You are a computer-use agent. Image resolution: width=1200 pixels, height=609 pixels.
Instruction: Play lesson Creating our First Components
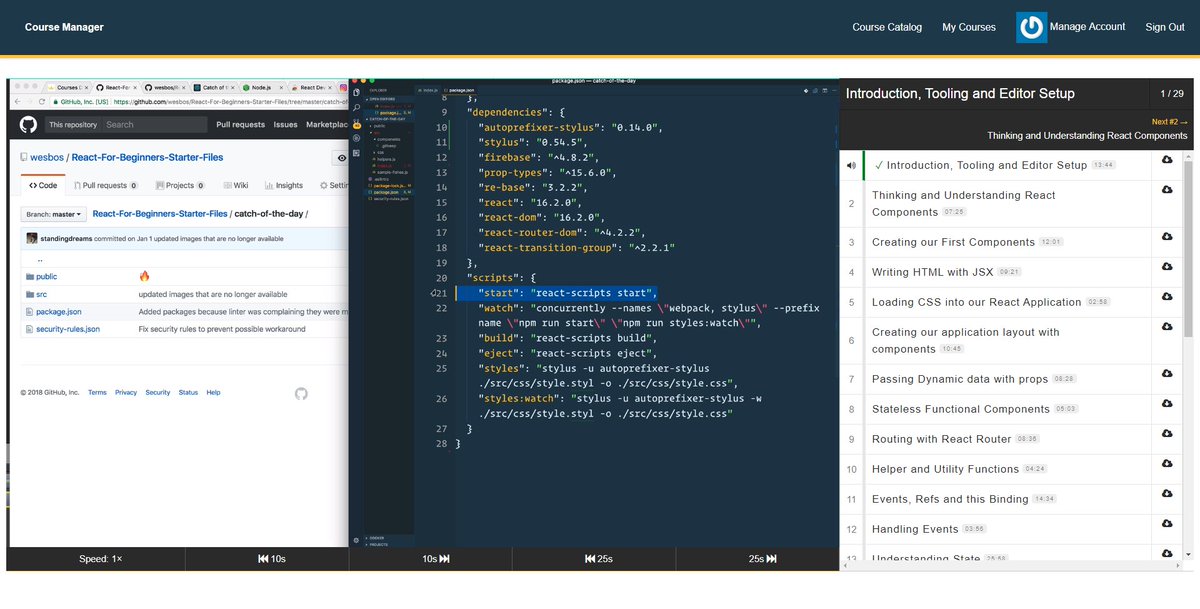click(953, 242)
